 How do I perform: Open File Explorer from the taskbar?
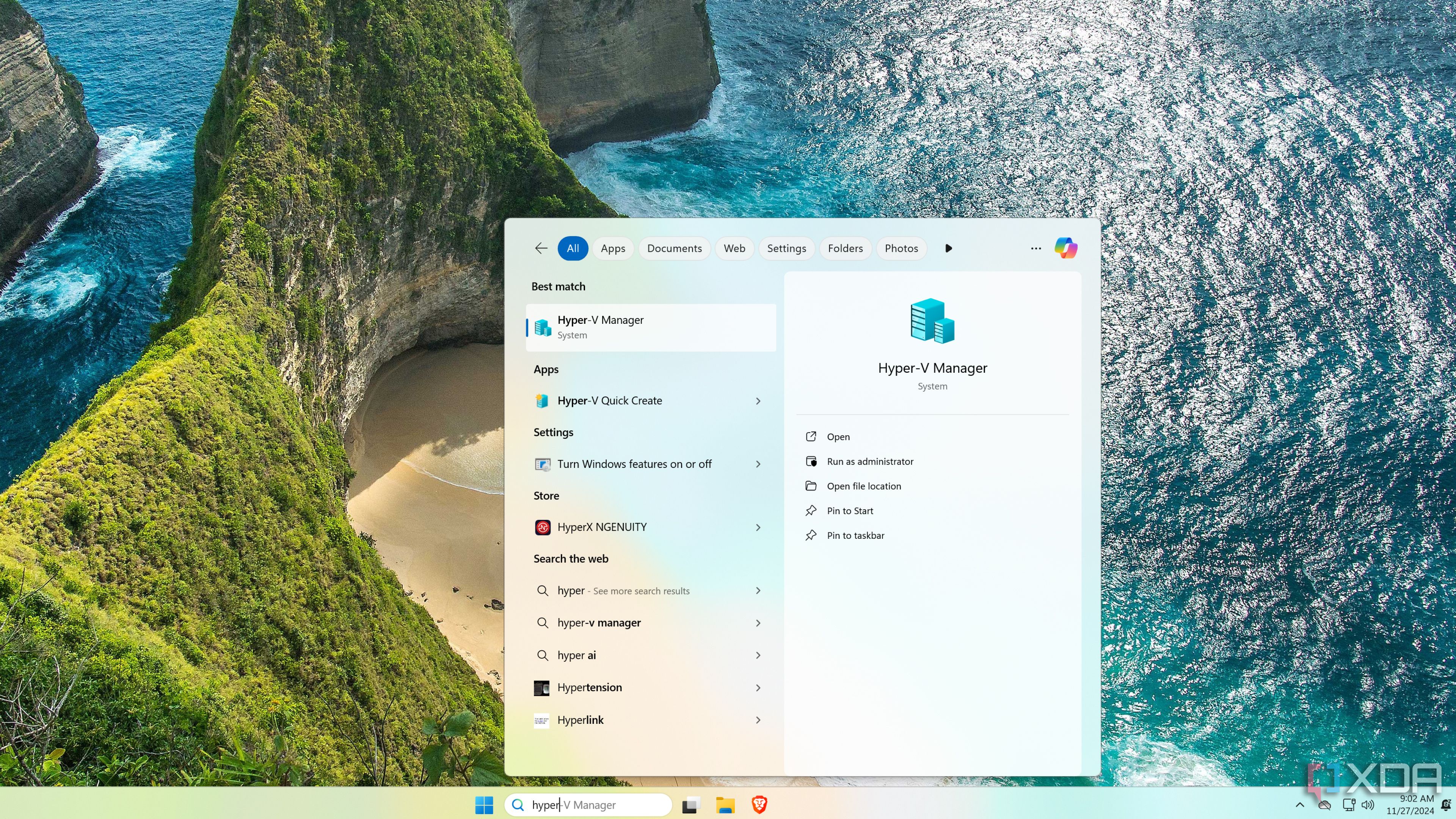pos(725,804)
